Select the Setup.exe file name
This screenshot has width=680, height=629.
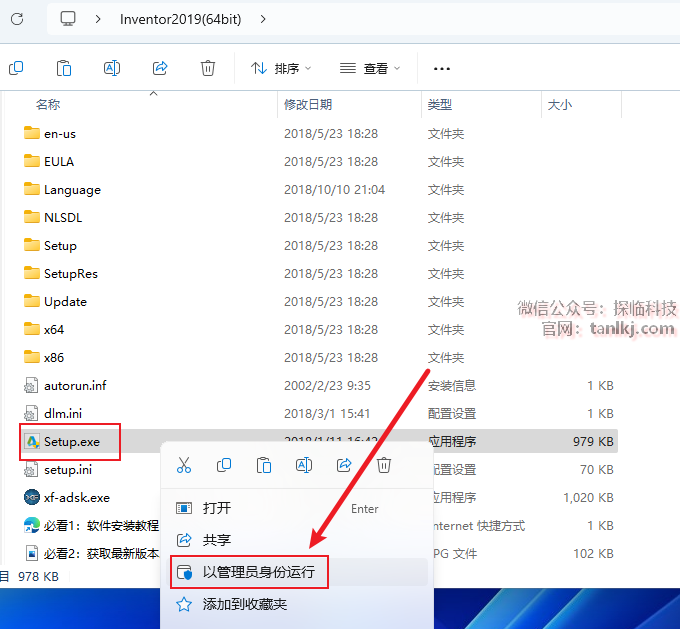(72, 442)
